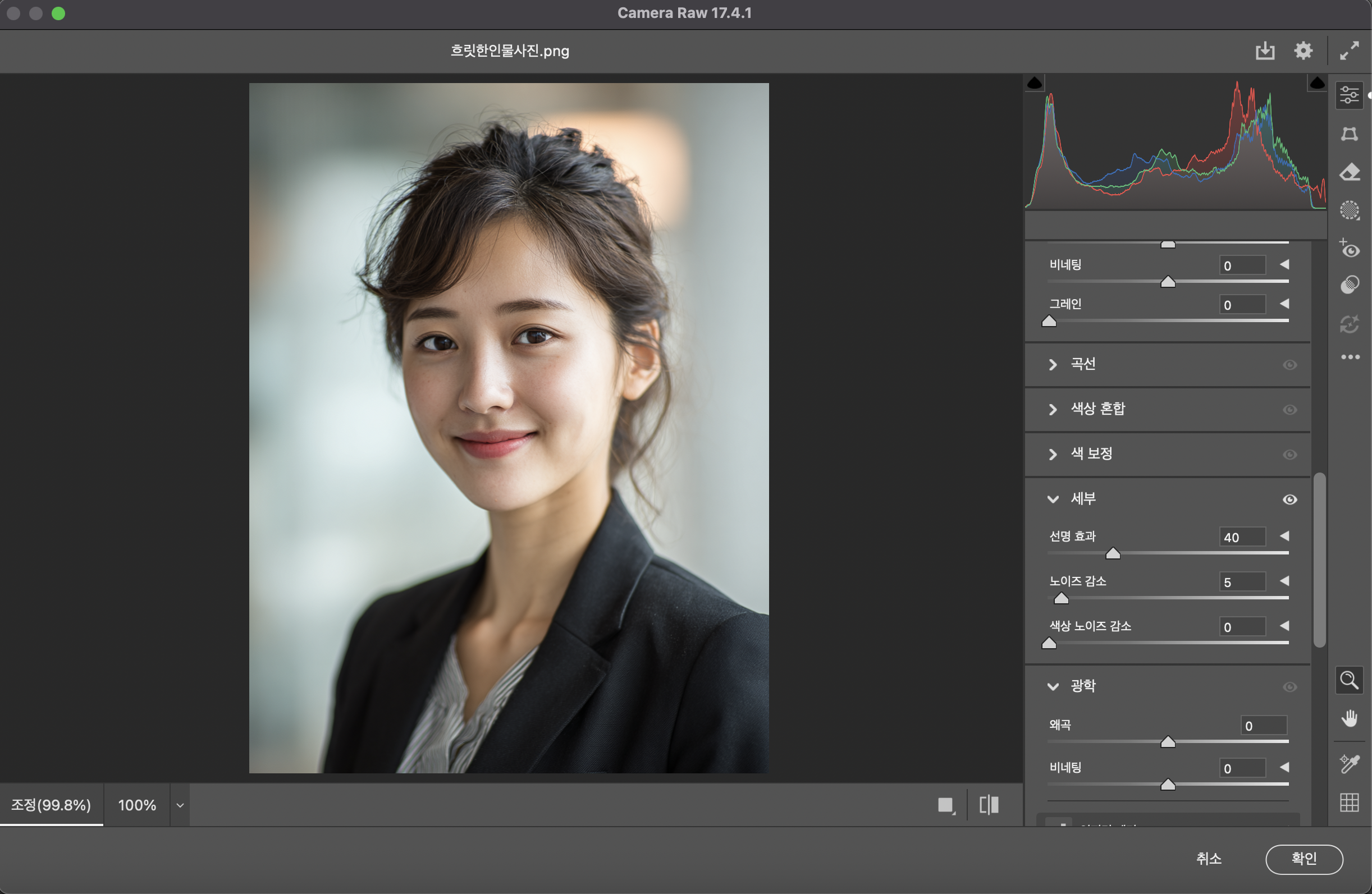Viewport: 1372px width, 894px height.
Task: Select the Red Eye removal tool
Action: (1349, 249)
